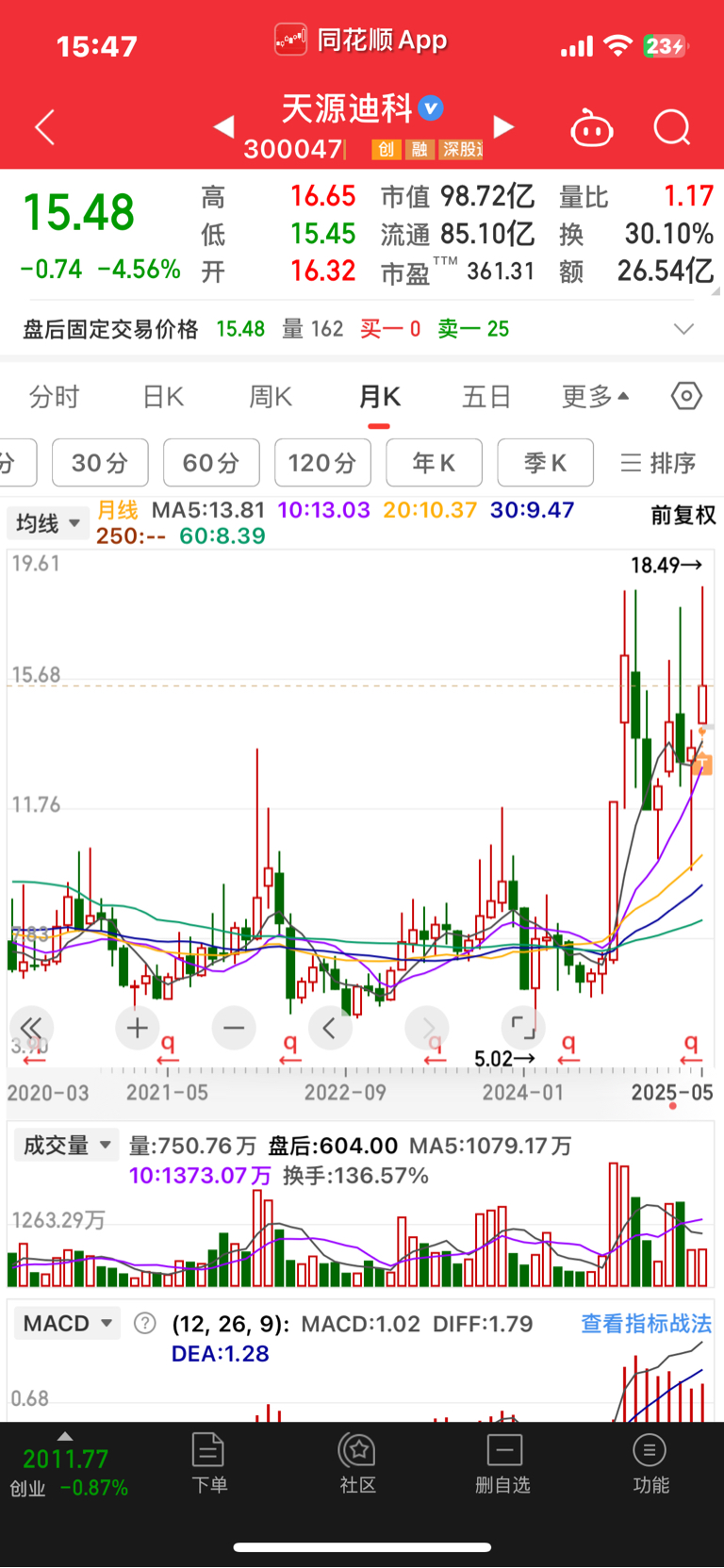The height and width of the screenshot is (1568, 724).
Task: Open the 更多 dropdown tab
Action: (596, 397)
